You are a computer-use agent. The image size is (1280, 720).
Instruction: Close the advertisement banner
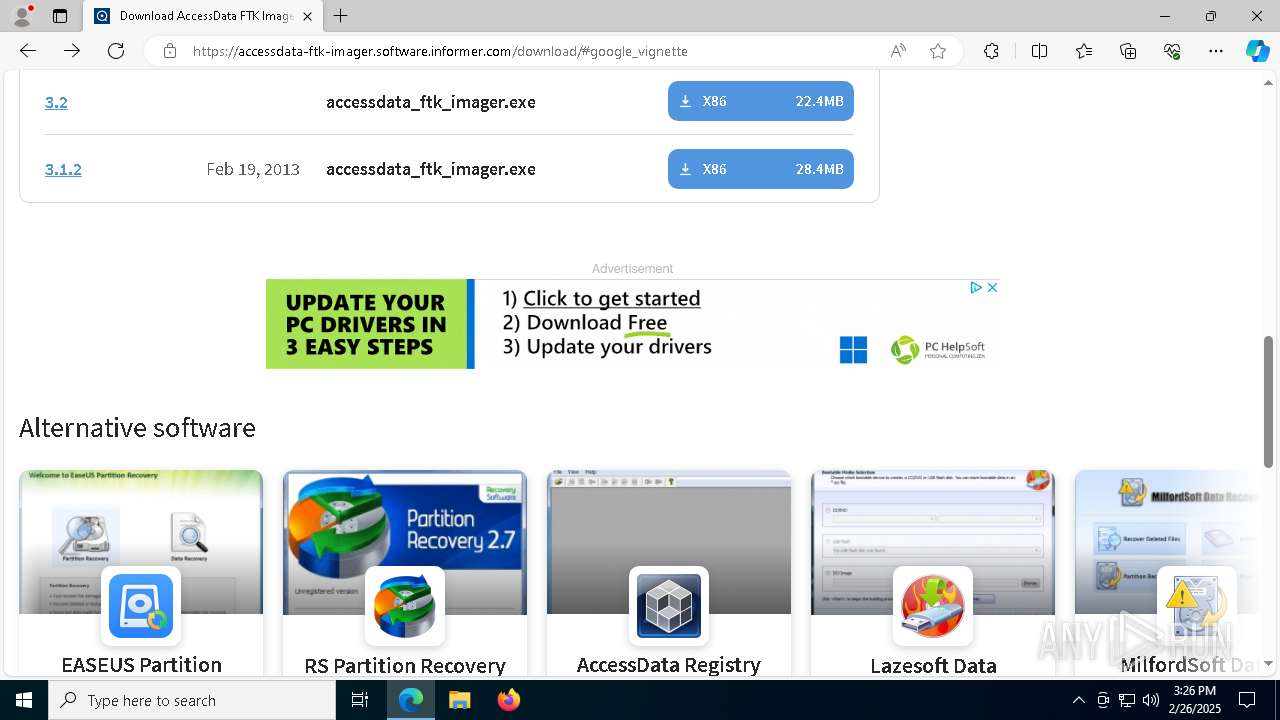tap(992, 287)
